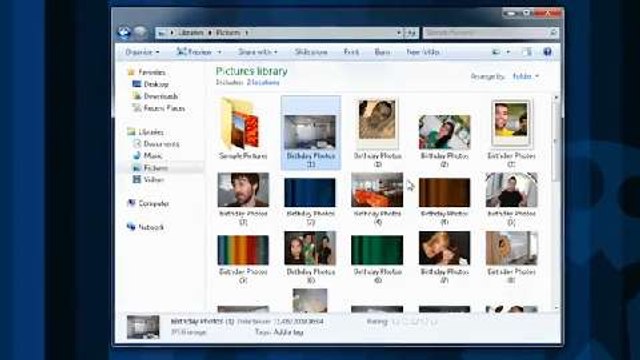Select the man in yellow shirt photo
The height and width of the screenshot is (360, 640).
click(511, 123)
